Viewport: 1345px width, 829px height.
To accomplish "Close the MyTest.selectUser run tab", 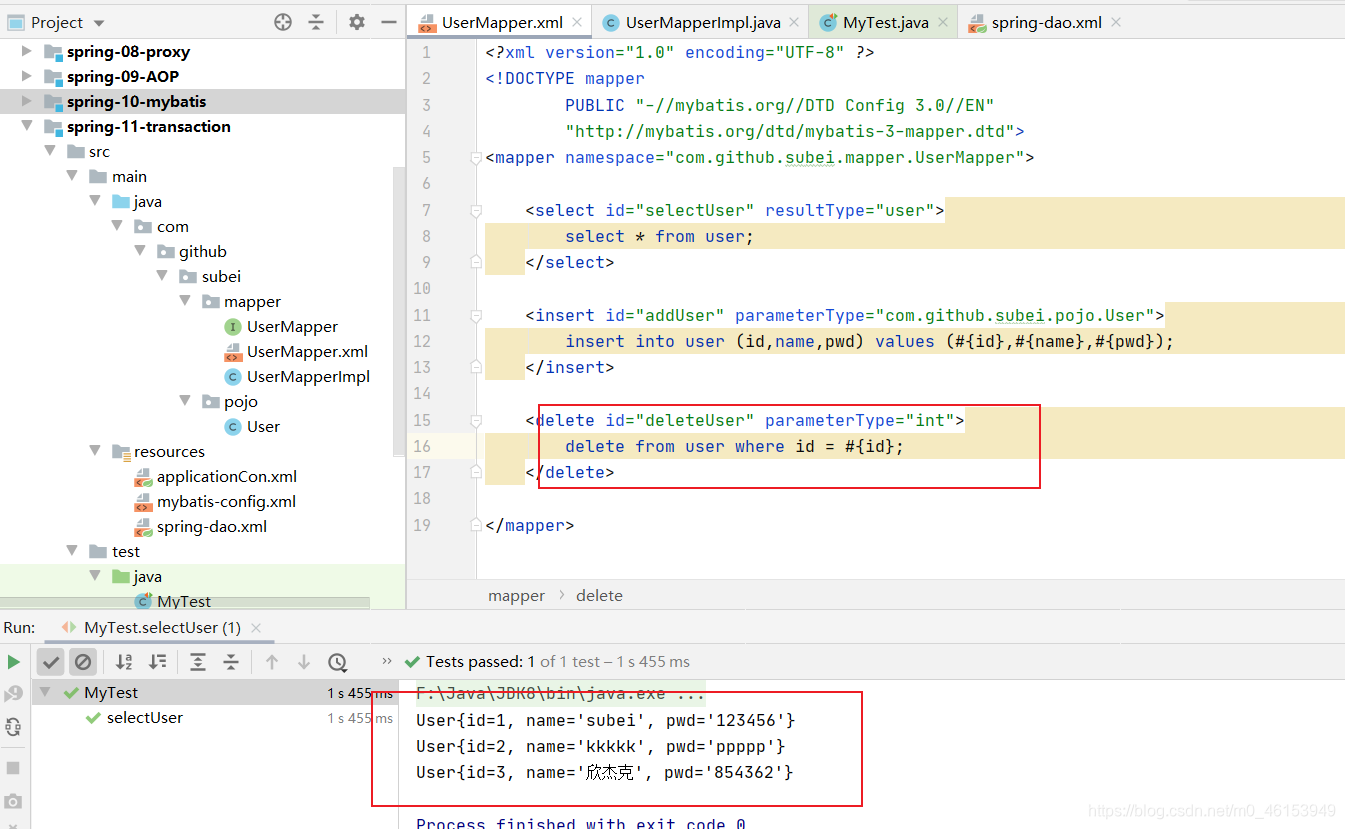I will pos(256,628).
